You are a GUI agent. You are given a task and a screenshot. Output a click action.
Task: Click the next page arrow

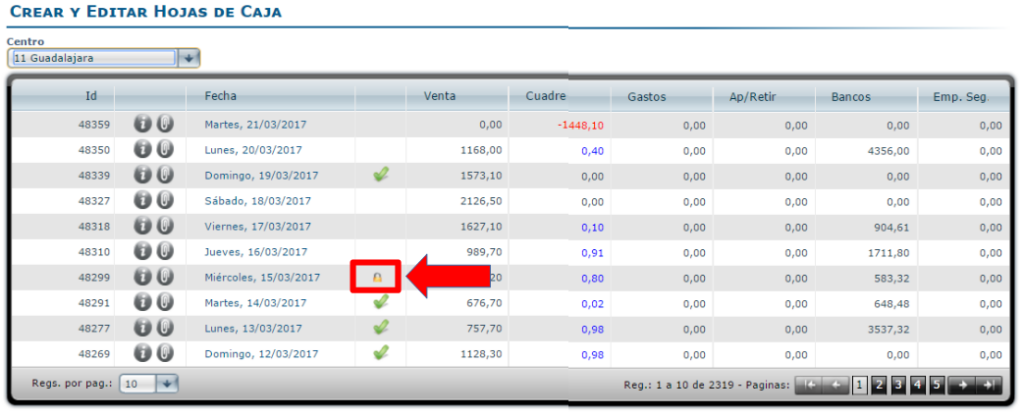[963, 384]
